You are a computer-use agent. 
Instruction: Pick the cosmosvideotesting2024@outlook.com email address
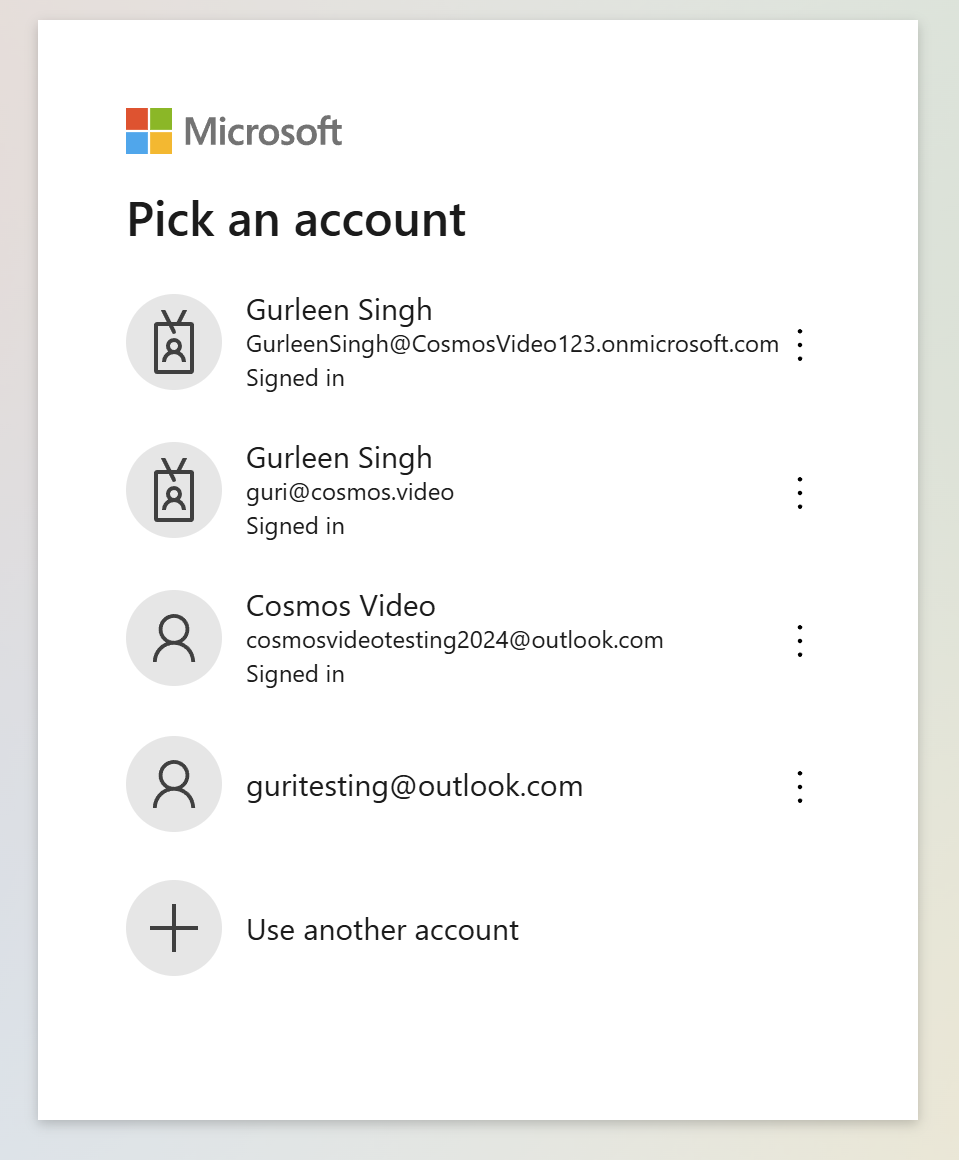(x=454, y=641)
